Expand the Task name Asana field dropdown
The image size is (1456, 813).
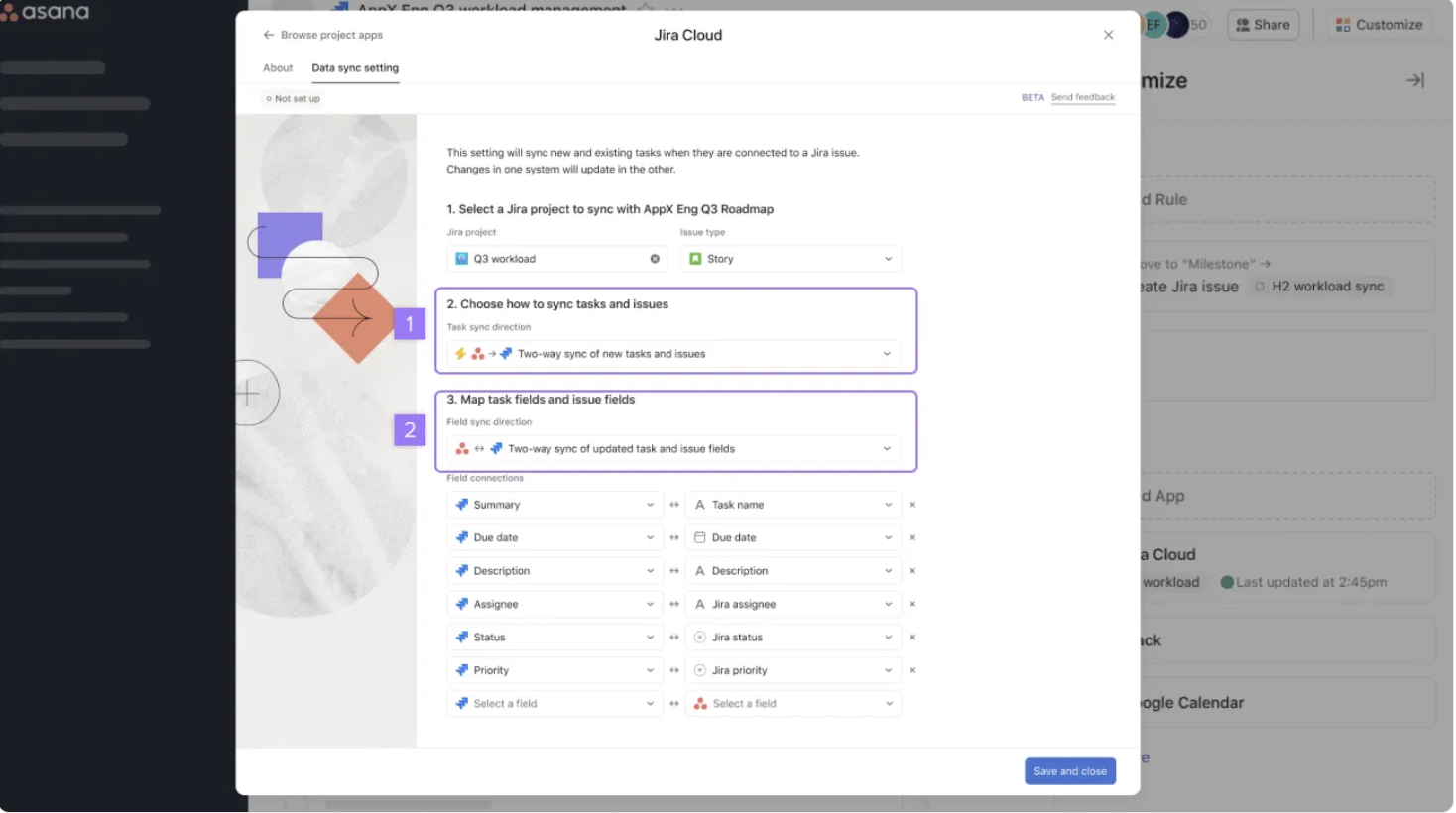pos(792,505)
